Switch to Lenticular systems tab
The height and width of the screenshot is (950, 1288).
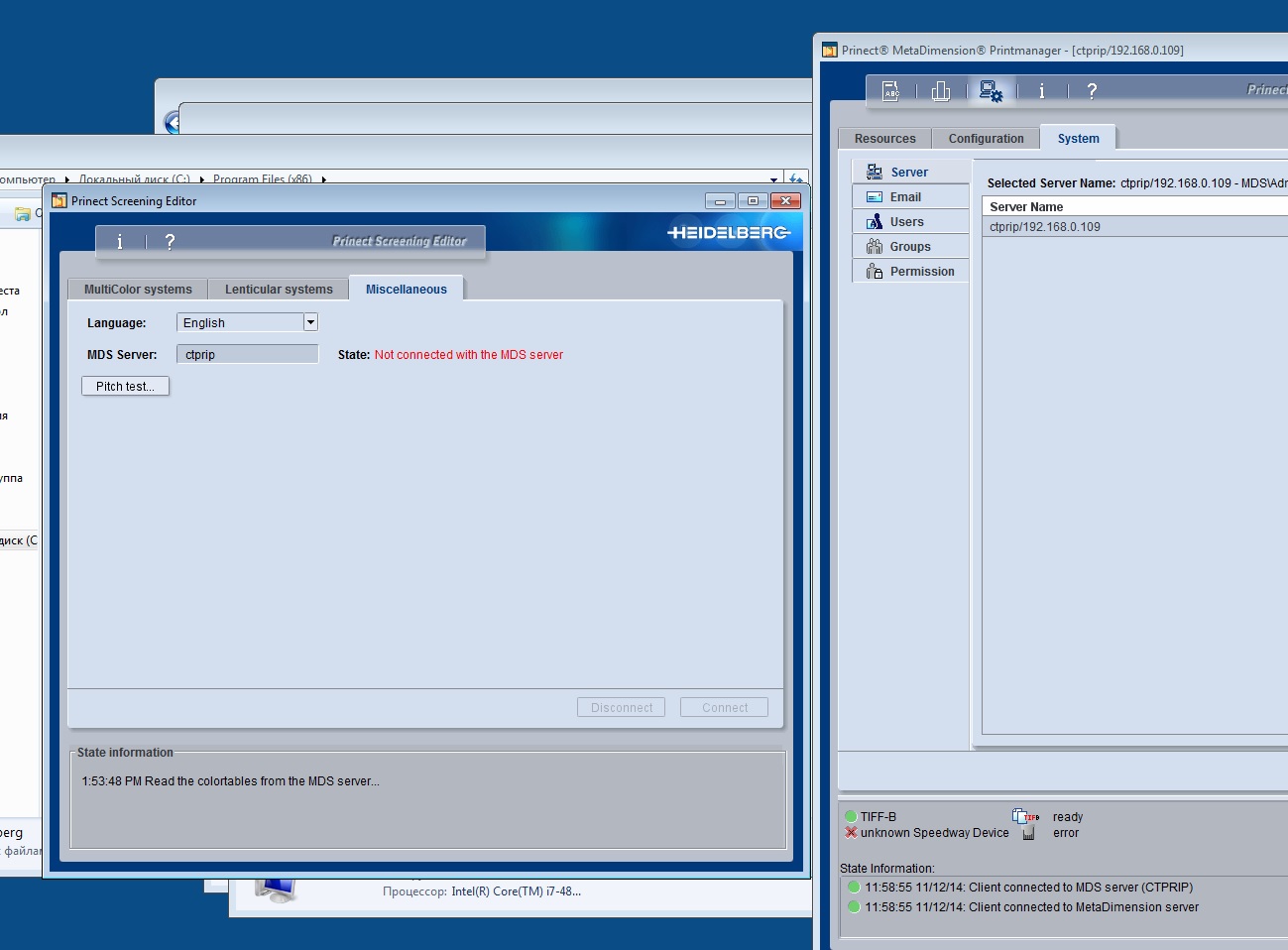click(279, 290)
